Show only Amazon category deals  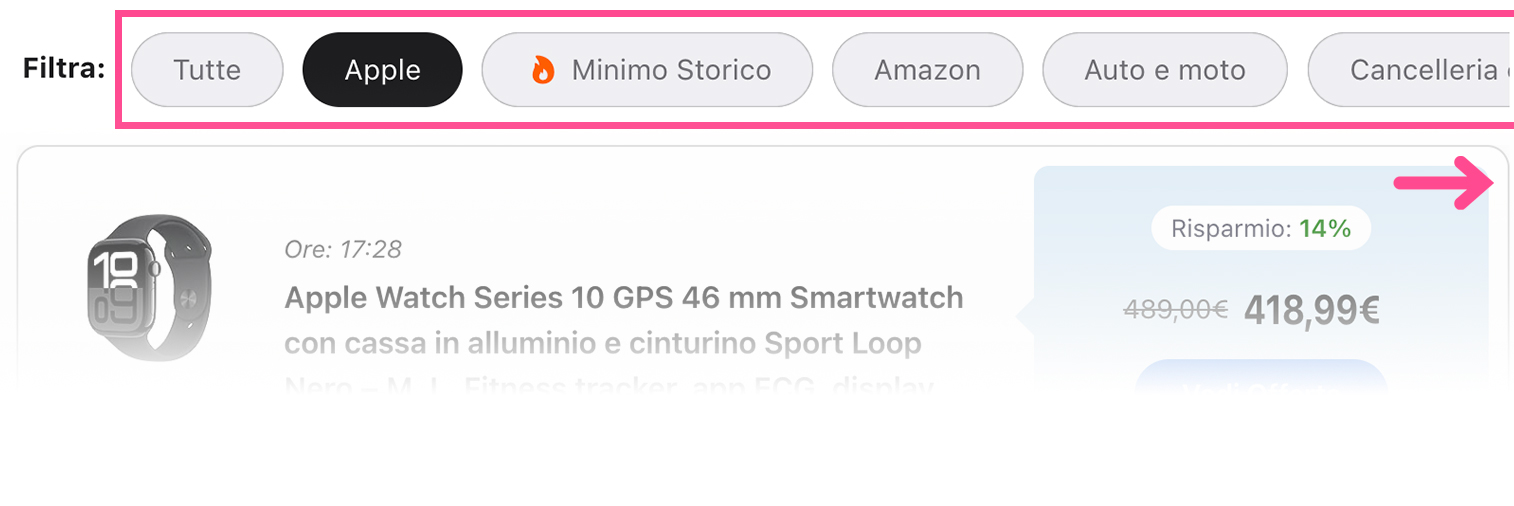tap(927, 70)
